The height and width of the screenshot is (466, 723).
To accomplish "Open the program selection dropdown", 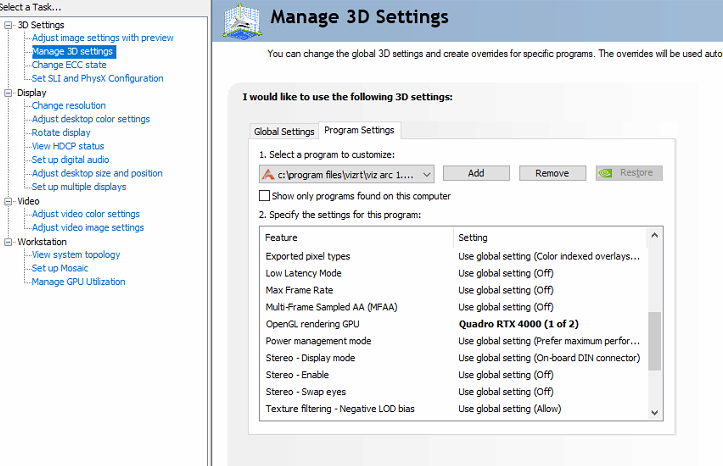I will (x=427, y=173).
